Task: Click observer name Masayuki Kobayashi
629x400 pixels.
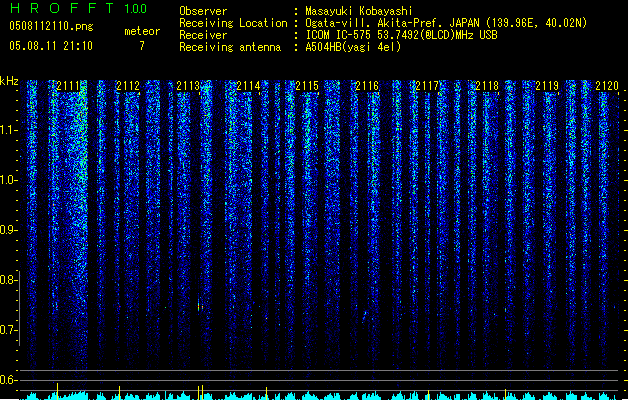Action: [x=359, y=11]
